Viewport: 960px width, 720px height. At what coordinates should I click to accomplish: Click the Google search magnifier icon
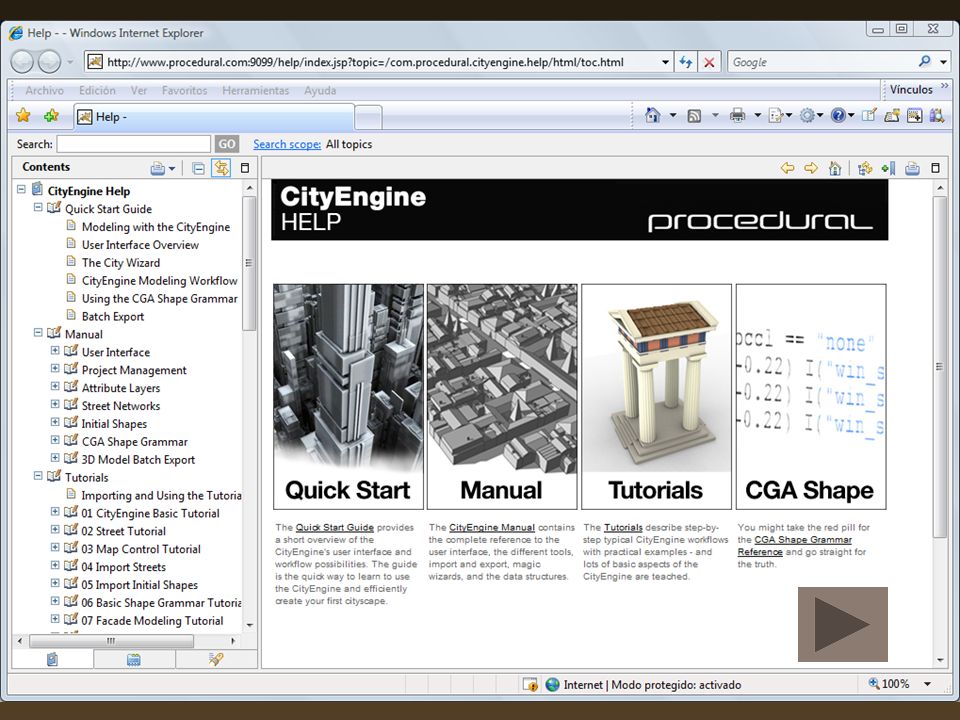coord(924,61)
